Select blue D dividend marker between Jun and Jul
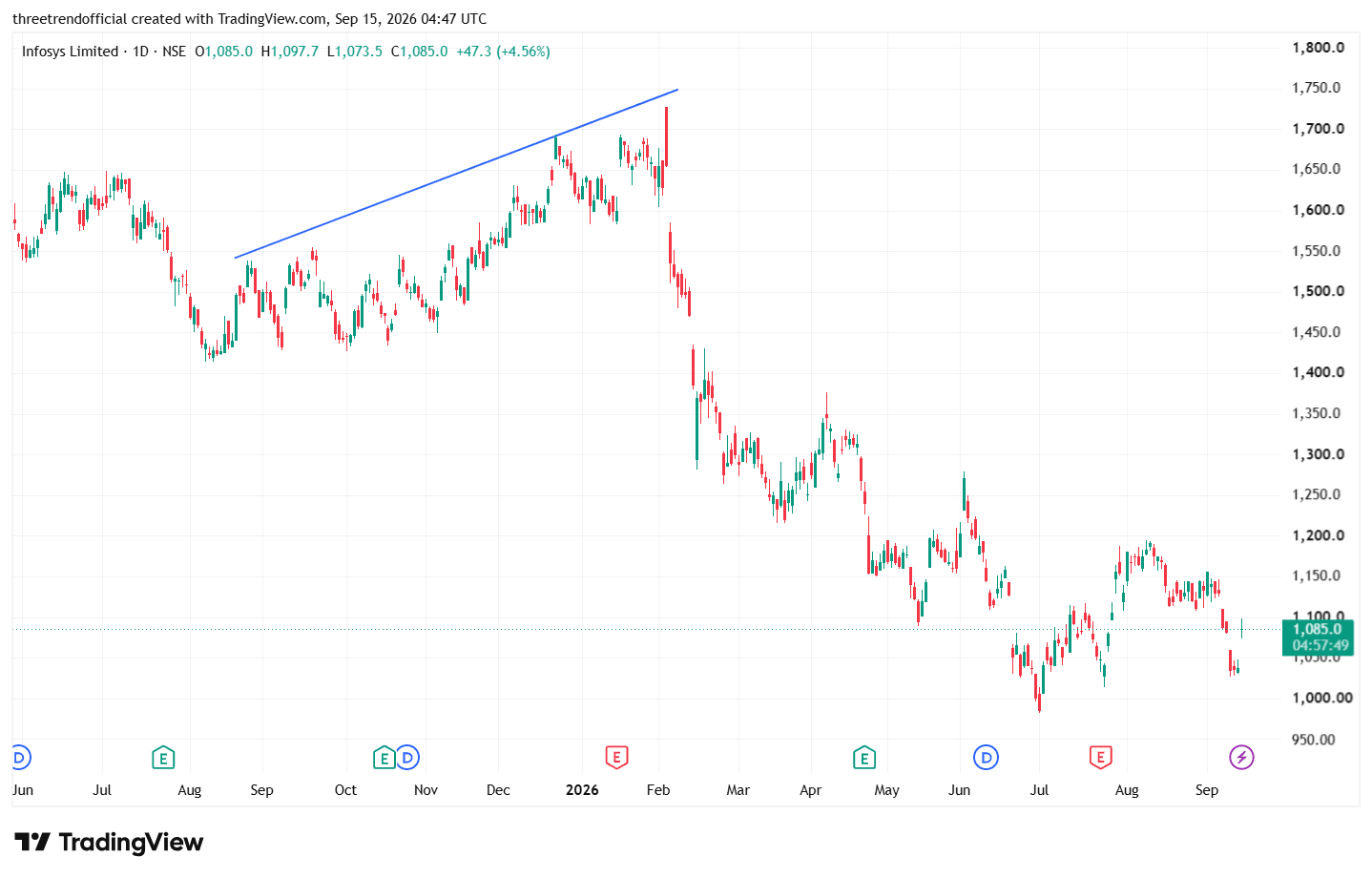Image resolution: width=1372 pixels, height=878 pixels. point(986,758)
